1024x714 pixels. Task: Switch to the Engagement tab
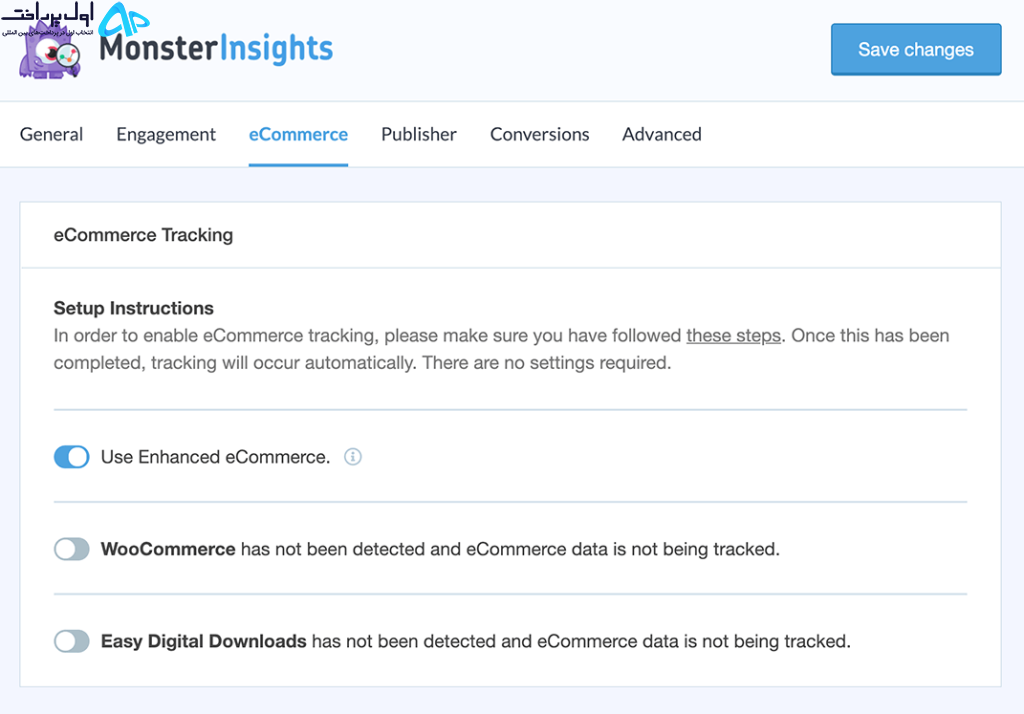tap(166, 134)
